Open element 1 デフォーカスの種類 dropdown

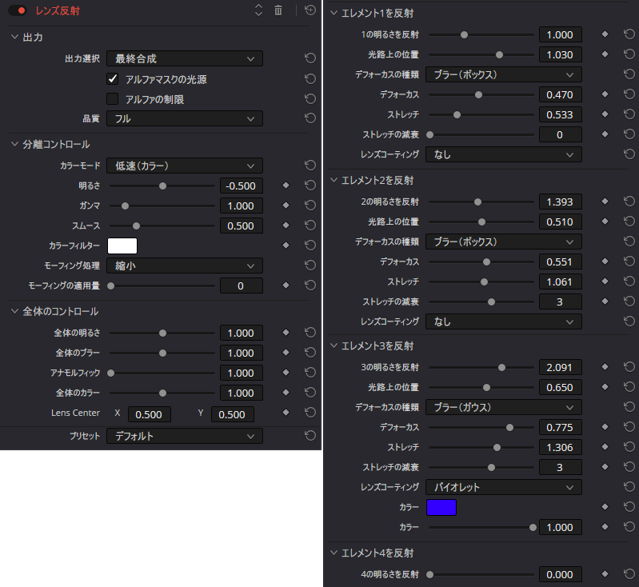click(503, 75)
